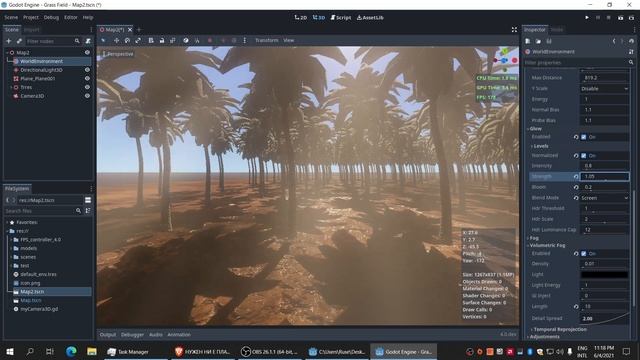Screen dimensions: 640x360
Task: Open the Project menu
Action: point(31,18)
